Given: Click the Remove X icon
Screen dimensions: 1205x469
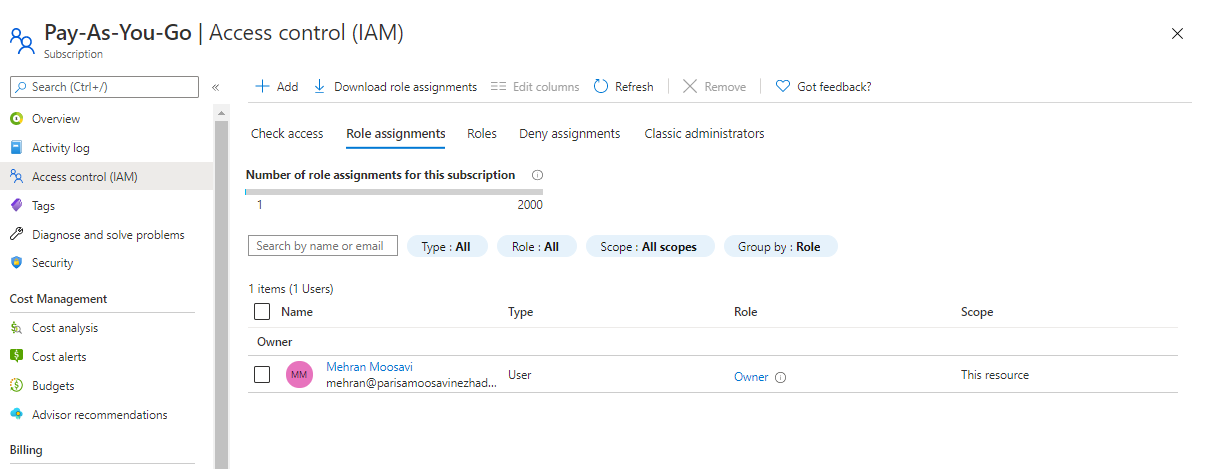Looking at the screenshot, I should 690,87.
